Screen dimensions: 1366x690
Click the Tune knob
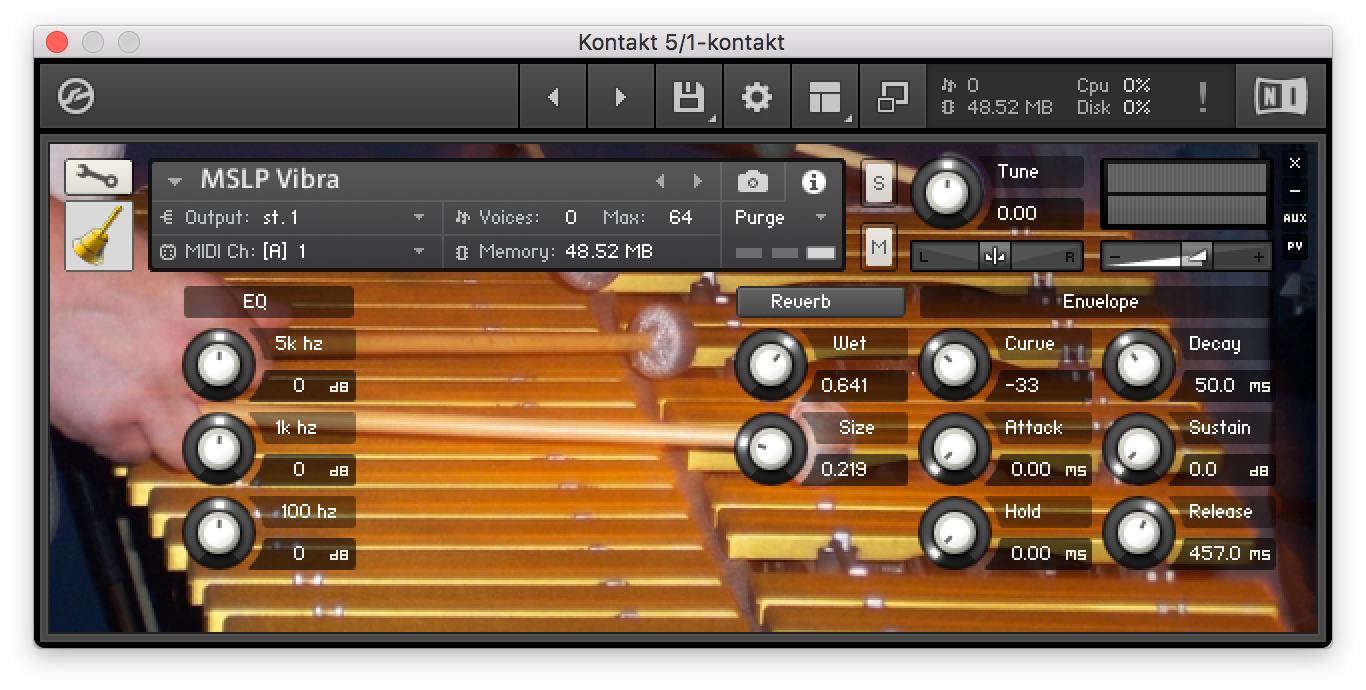pos(947,192)
